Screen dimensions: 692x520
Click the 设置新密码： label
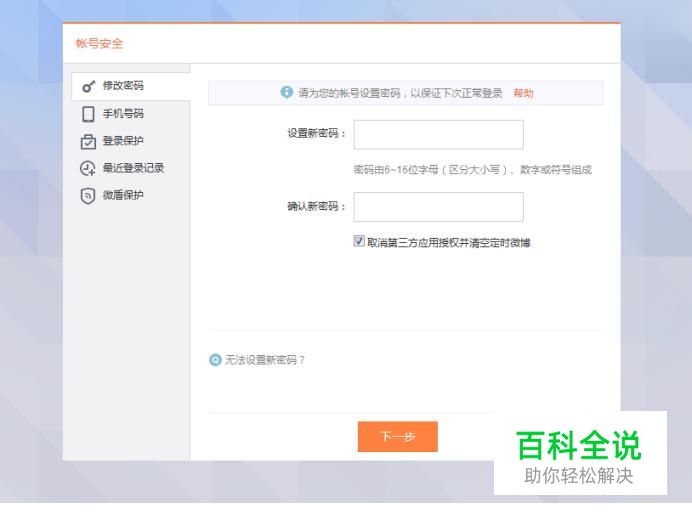pos(316,133)
